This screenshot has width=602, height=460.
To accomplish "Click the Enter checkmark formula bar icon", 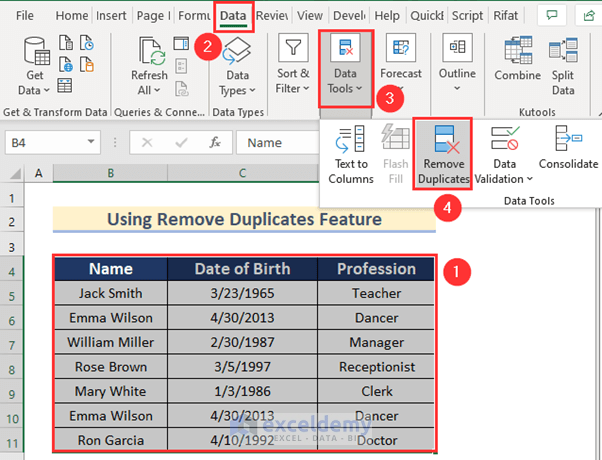I will (x=181, y=143).
